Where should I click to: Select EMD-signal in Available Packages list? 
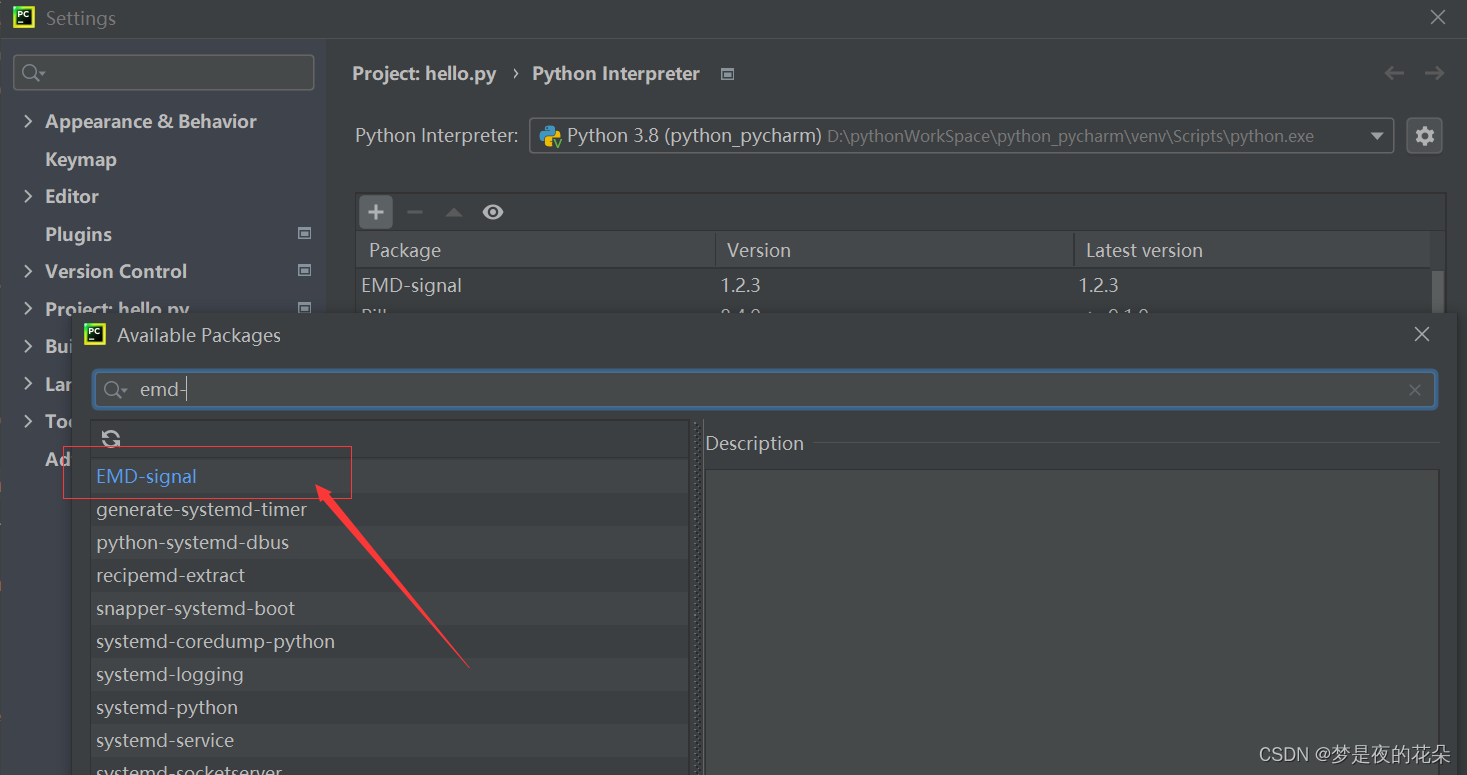click(x=390, y=476)
